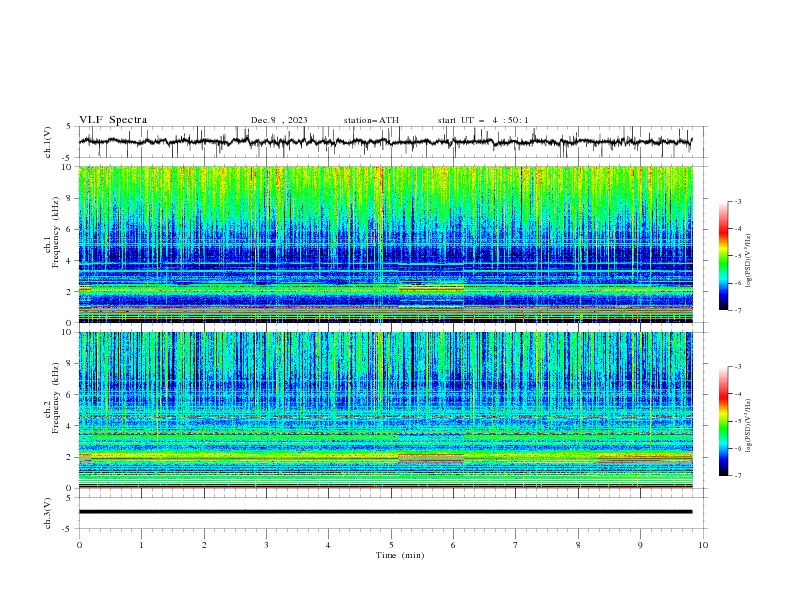Click the '-5' tick on ch.1(V) axis
792x612 pixels.
[x=67, y=158]
